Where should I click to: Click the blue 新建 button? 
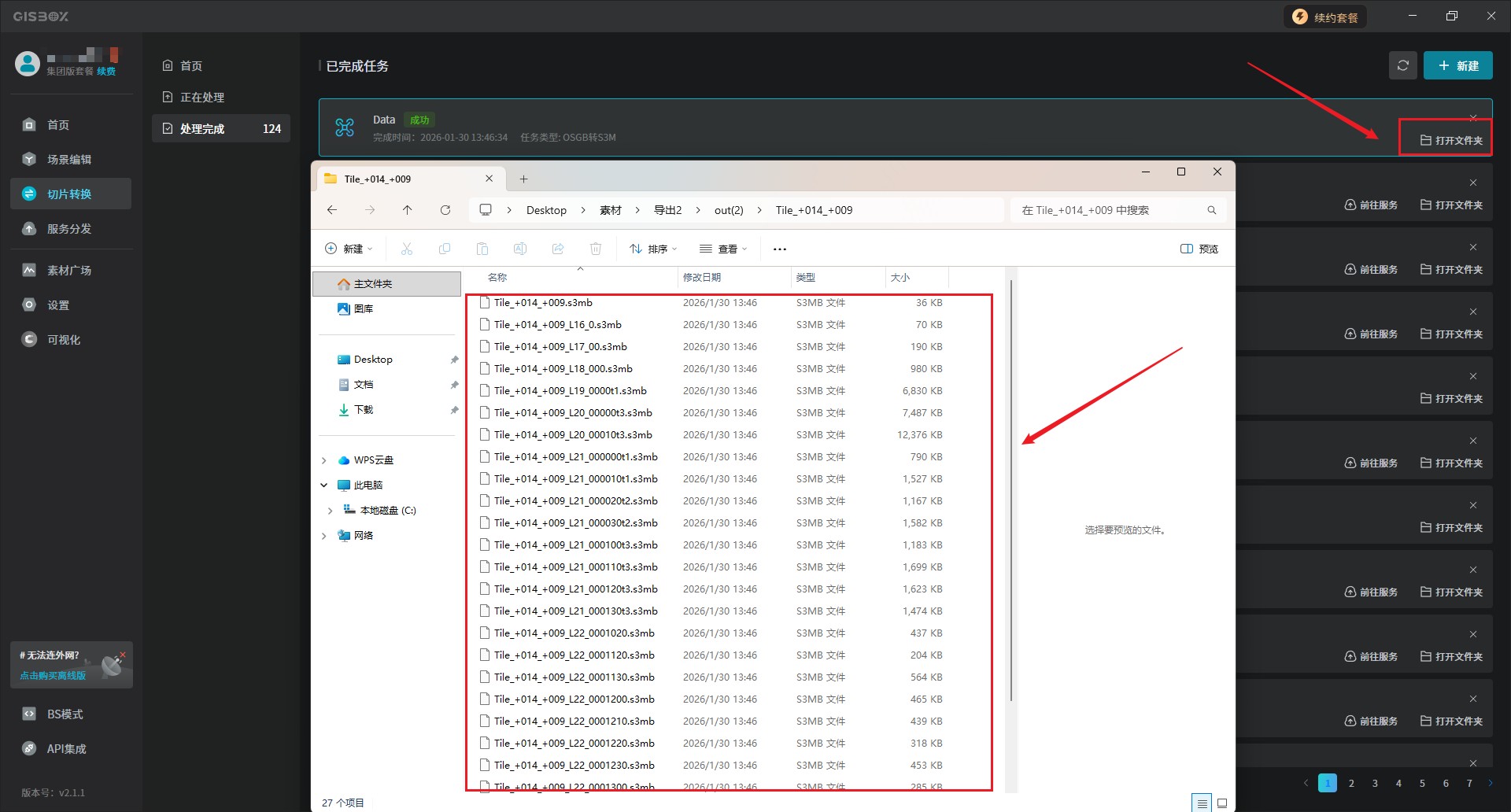1457,66
